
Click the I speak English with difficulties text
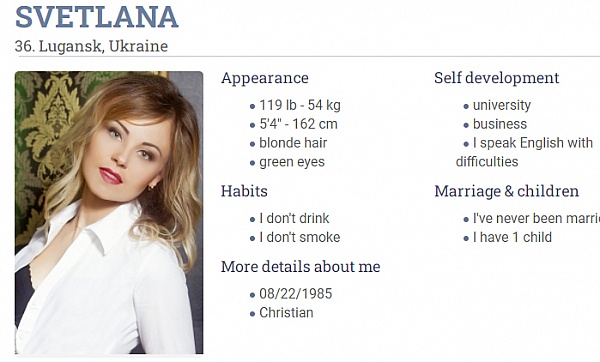pos(524,152)
